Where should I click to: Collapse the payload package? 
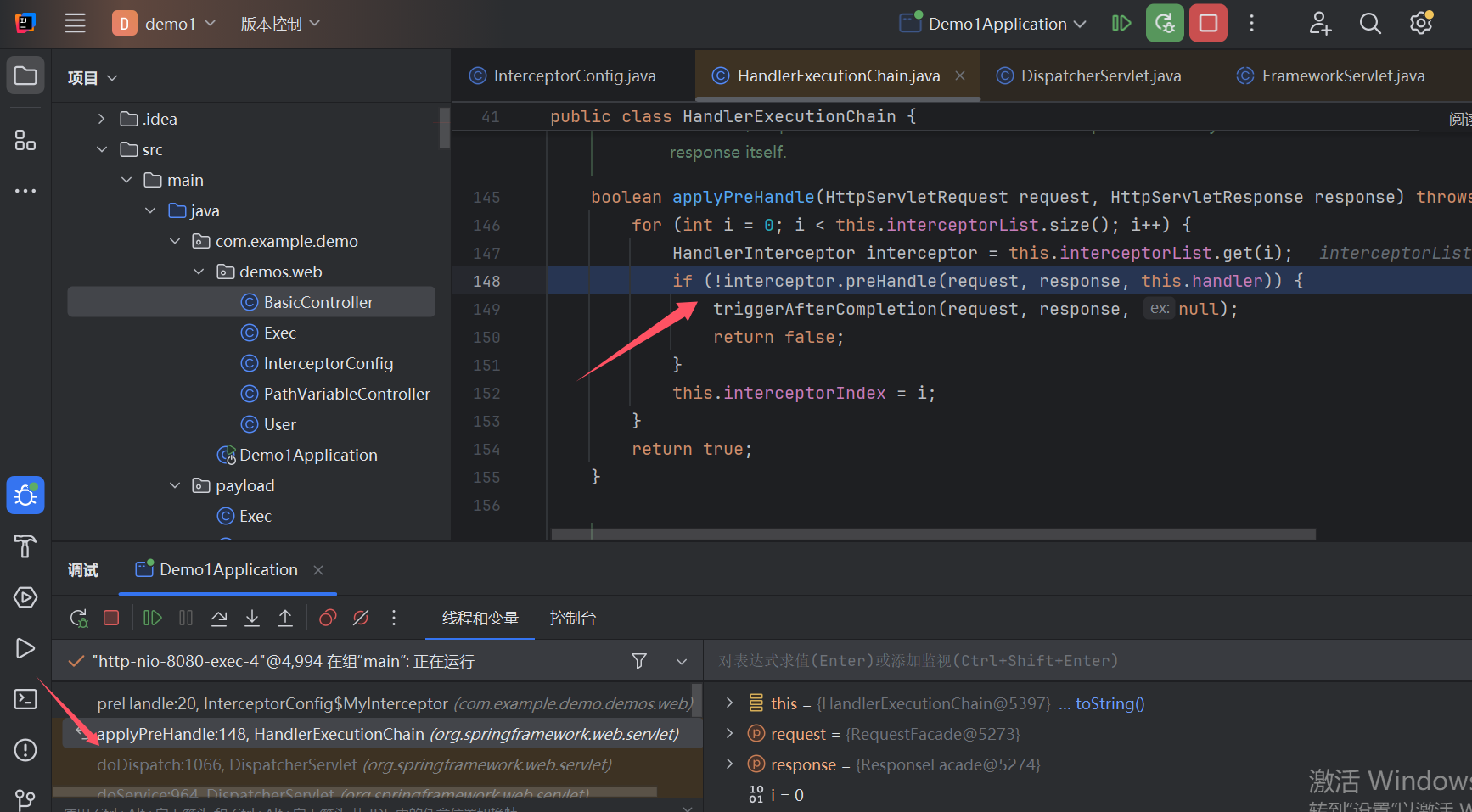tap(175, 485)
